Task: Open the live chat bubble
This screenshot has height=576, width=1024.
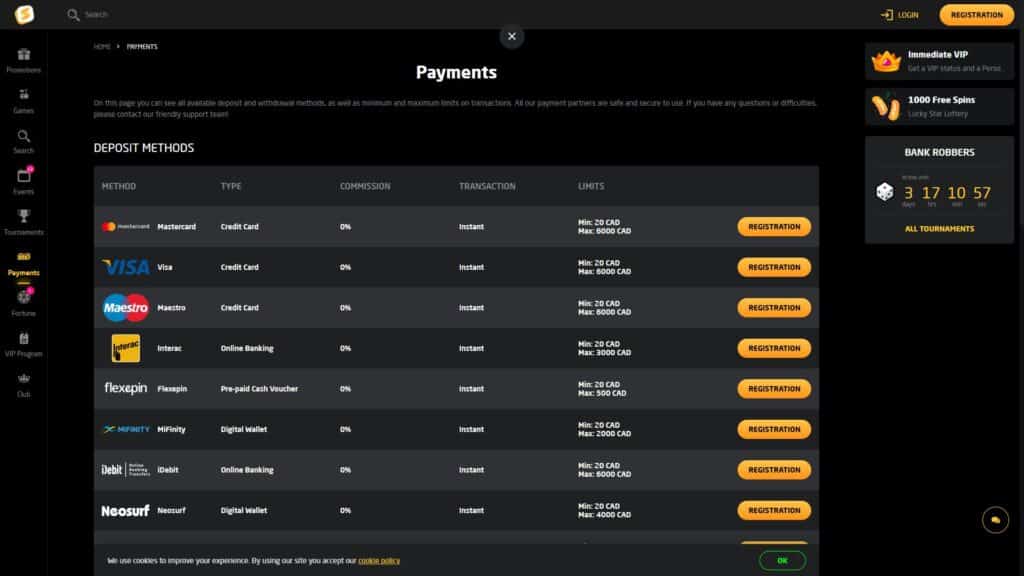Action: 995,520
